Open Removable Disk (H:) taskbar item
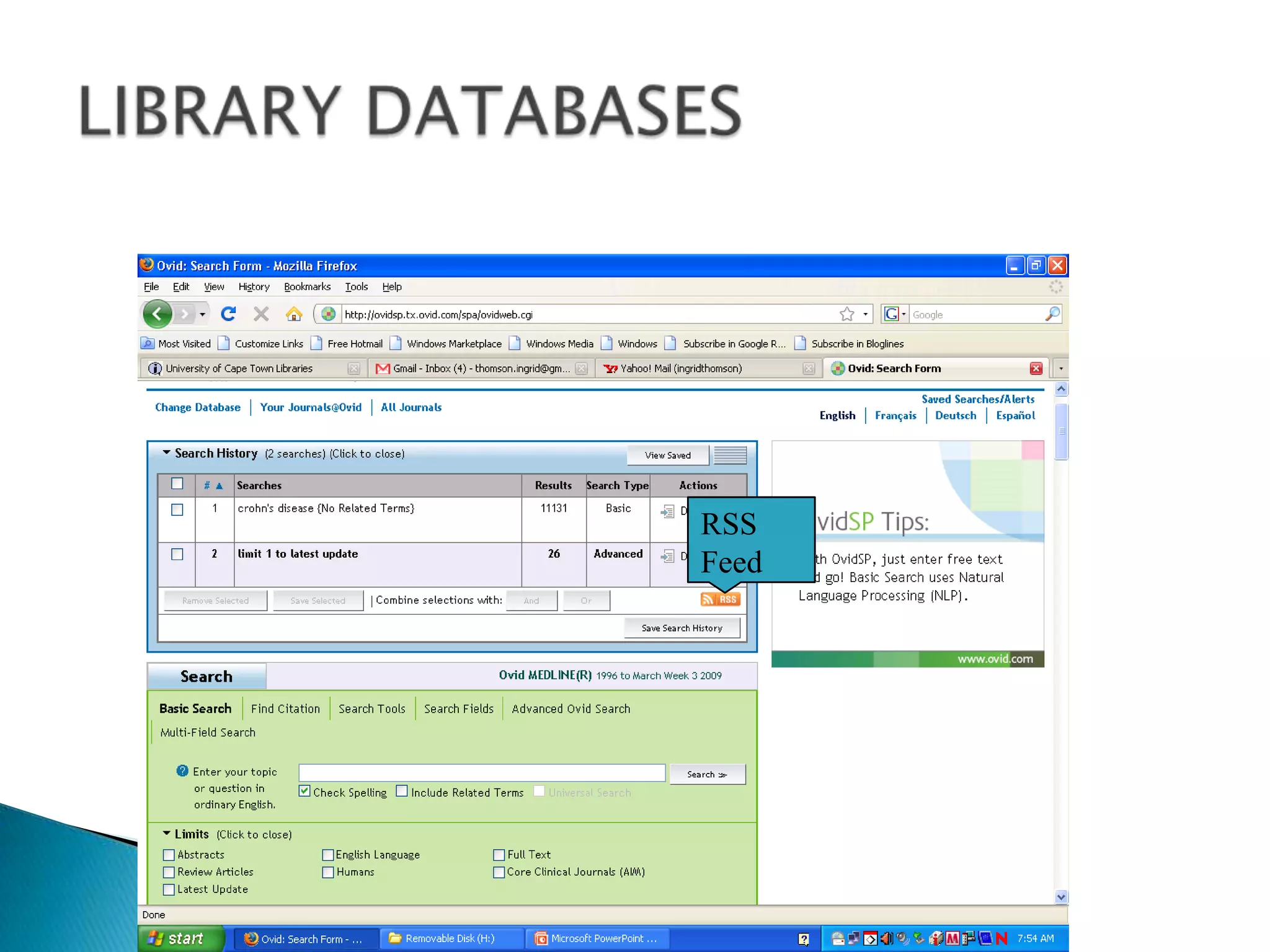This screenshot has height=952, width=1270. tap(451, 938)
